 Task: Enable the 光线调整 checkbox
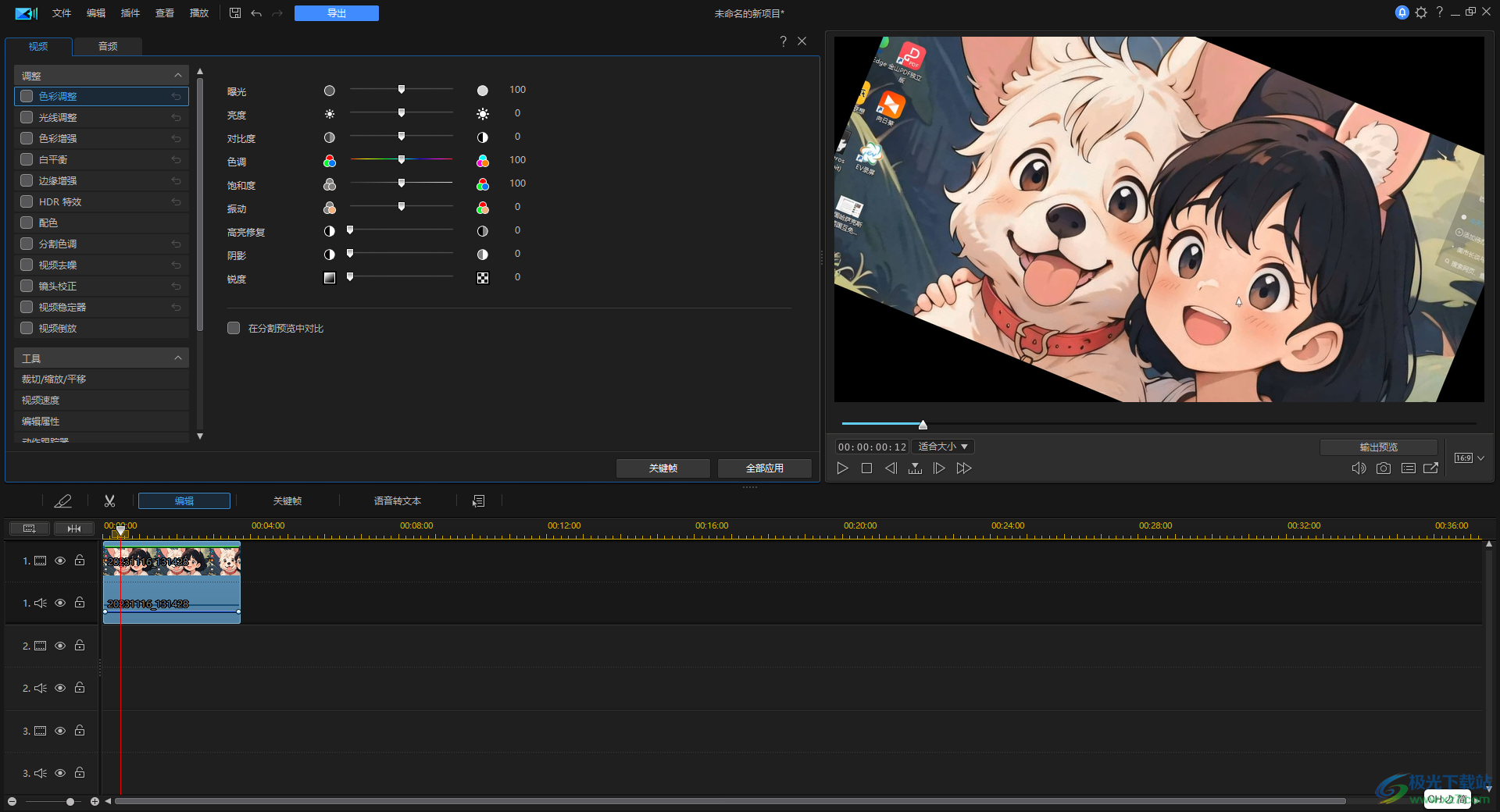27,117
